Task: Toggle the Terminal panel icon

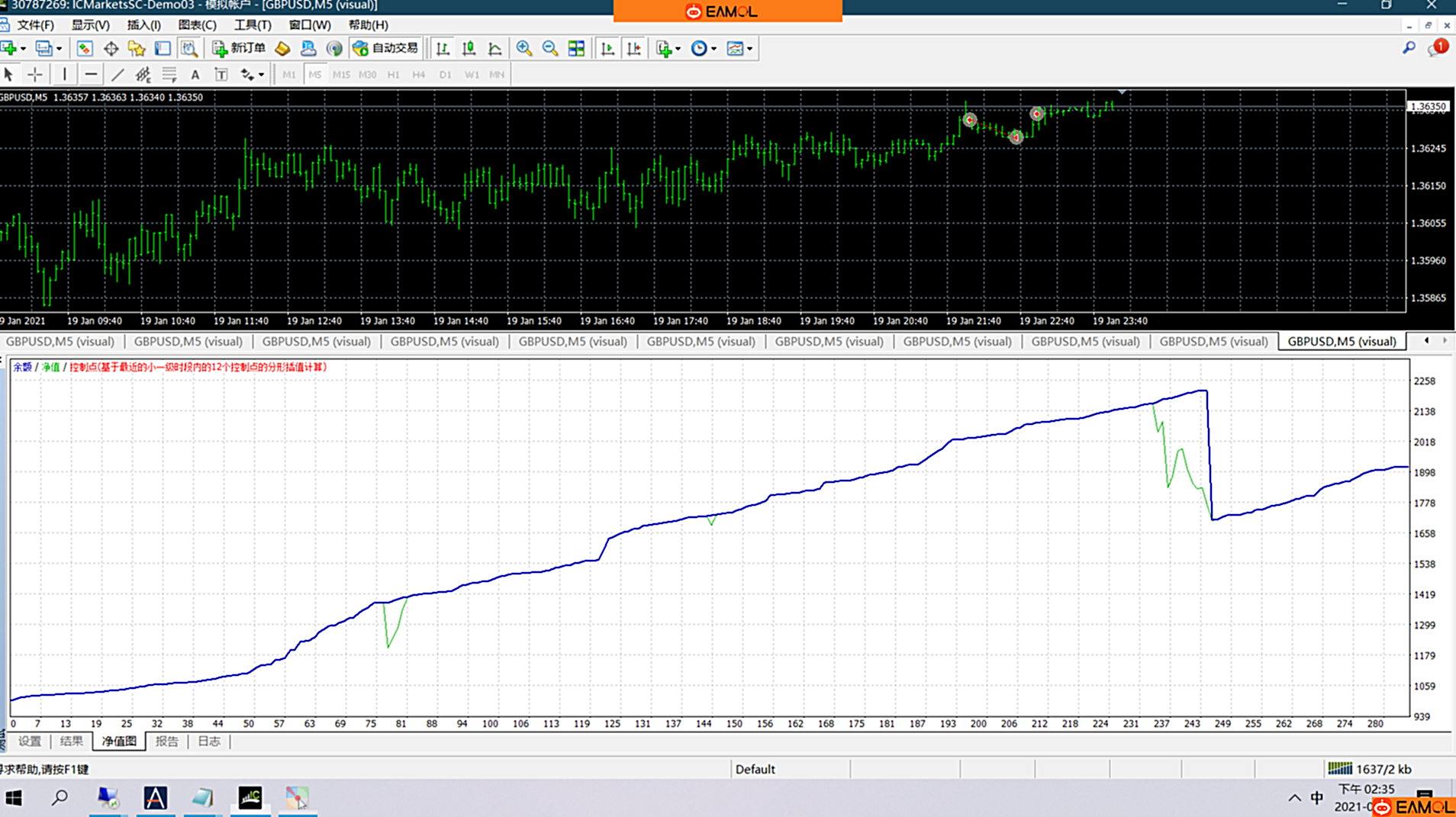Action: tap(163, 48)
